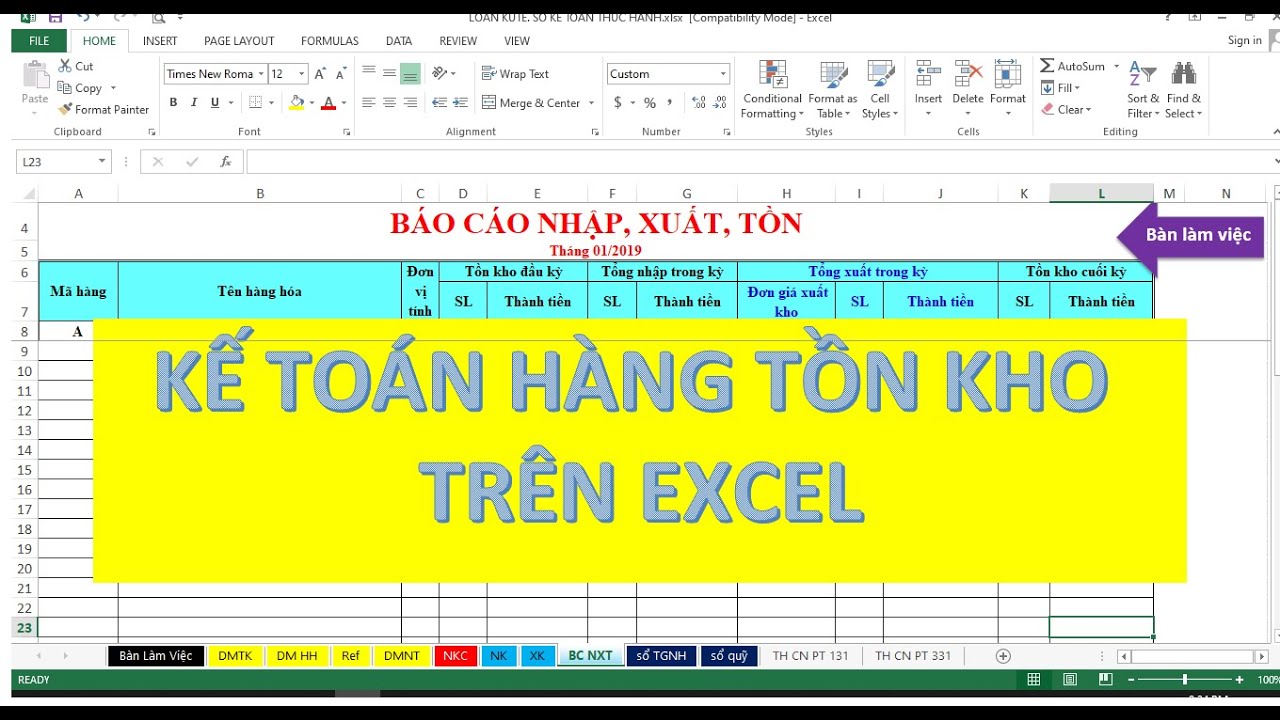The height and width of the screenshot is (720, 1280).
Task: Toggle Italic formatting
Action: [194, 103]
